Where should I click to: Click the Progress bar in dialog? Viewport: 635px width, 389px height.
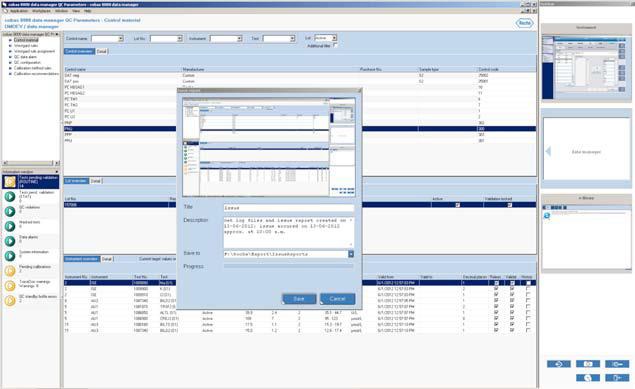point(288,266)
